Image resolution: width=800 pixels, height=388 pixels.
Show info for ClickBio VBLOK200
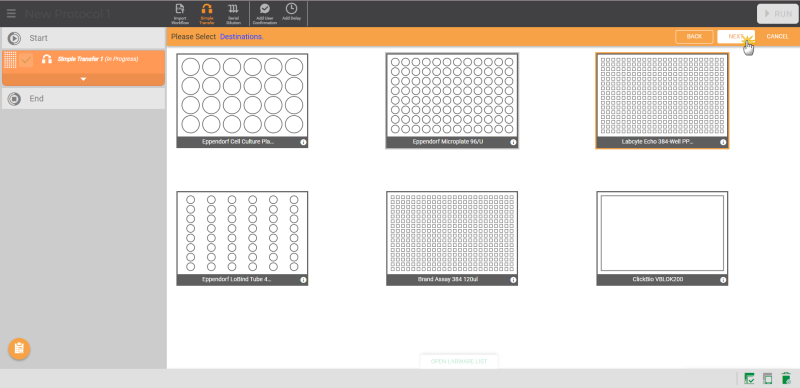pyautogui.click(x=723, y=280)
